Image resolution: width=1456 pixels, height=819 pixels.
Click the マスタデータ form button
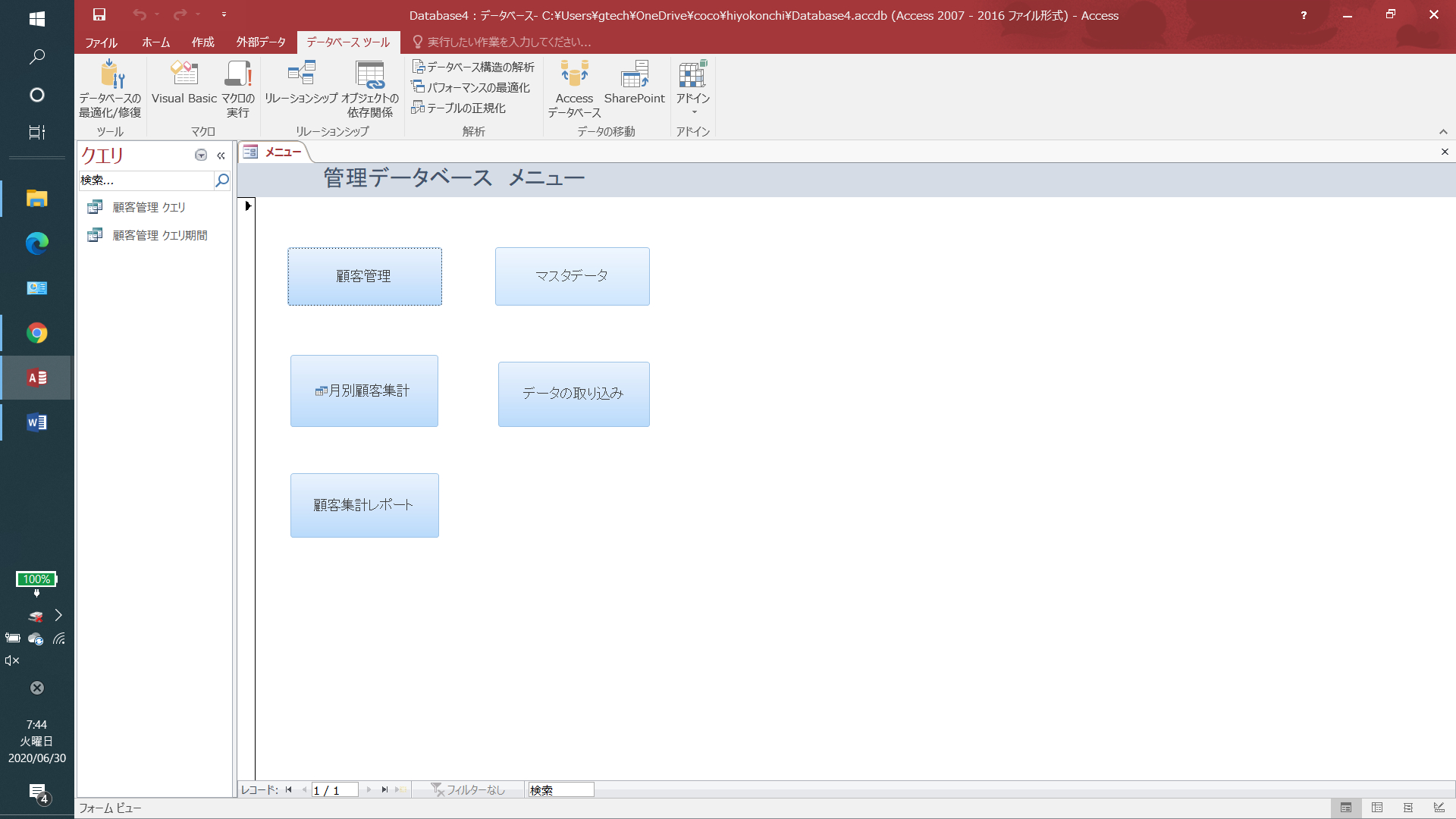point(572,276)
